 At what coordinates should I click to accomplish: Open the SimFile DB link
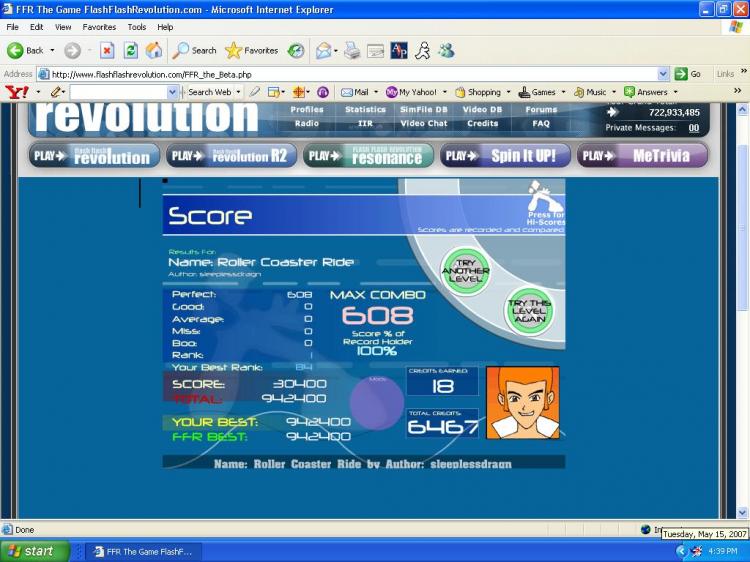point(423,110)
